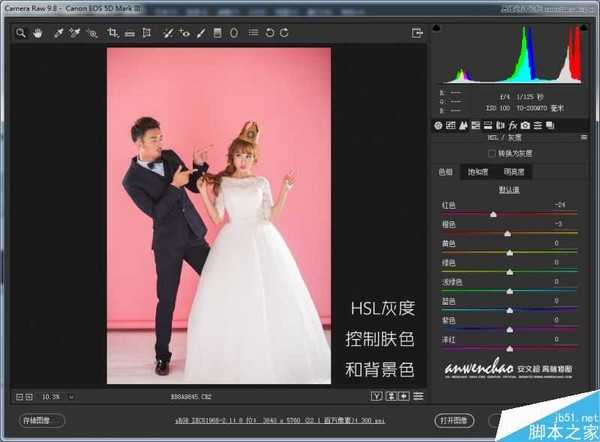Image resolution: width=600 pixels, height=442 pixels.
Task: Rotate image counterclockwise
Action: (x=269, y=33)
